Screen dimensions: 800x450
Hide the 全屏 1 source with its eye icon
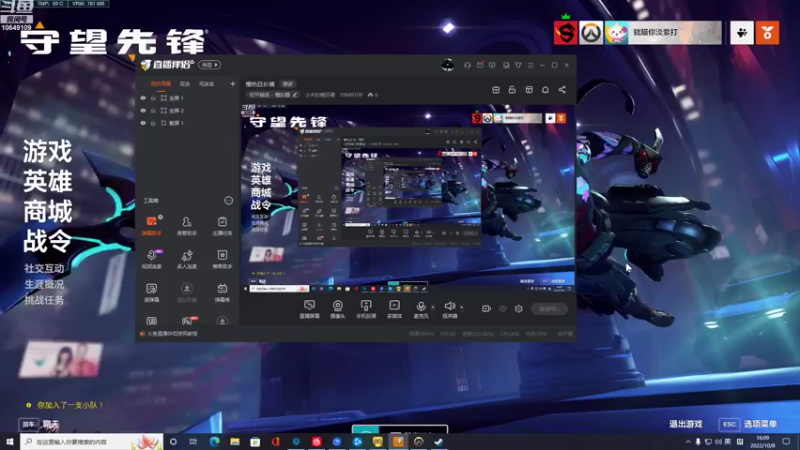pos(143,98)
